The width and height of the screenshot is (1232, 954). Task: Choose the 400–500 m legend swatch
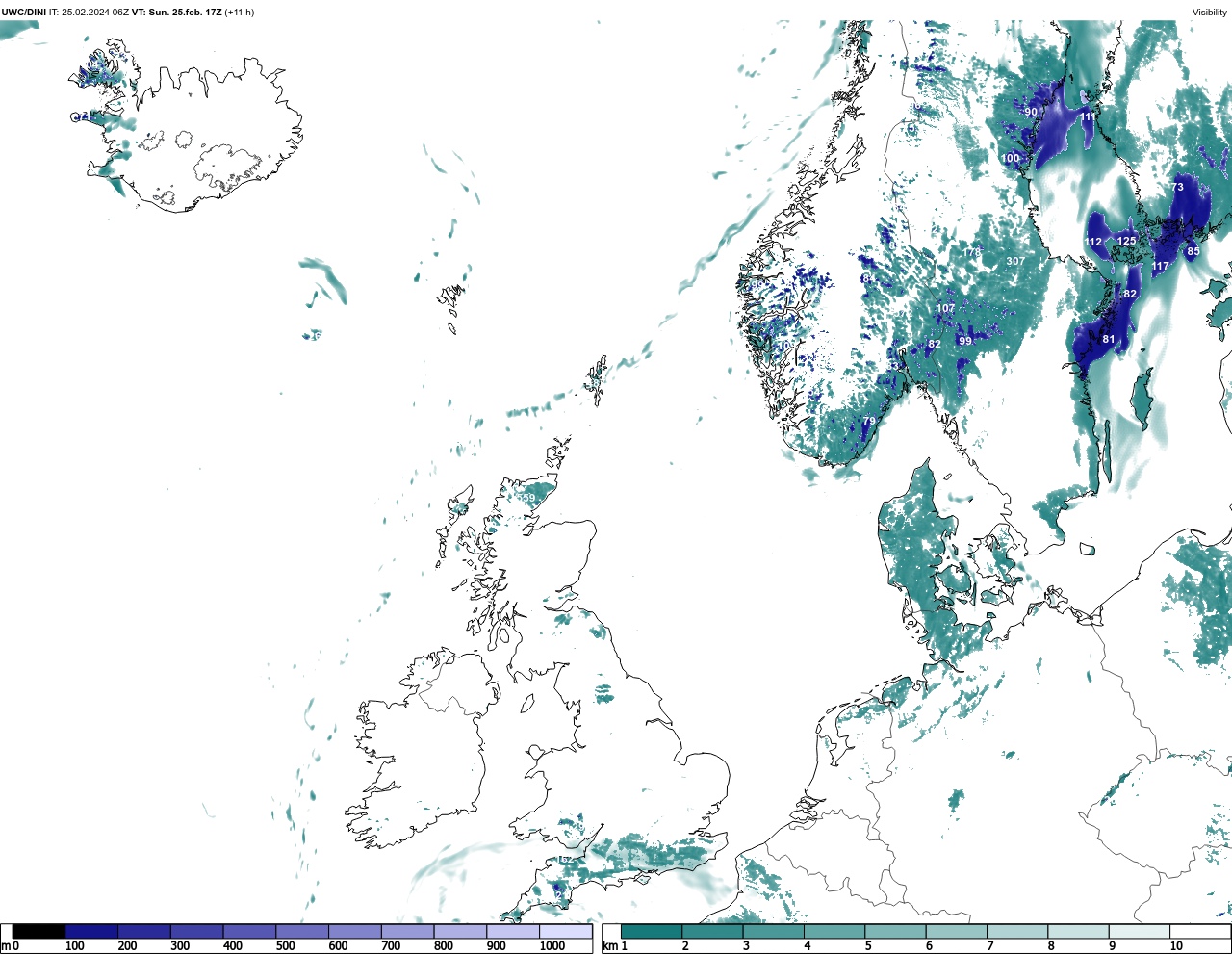[x=249, y=932]
